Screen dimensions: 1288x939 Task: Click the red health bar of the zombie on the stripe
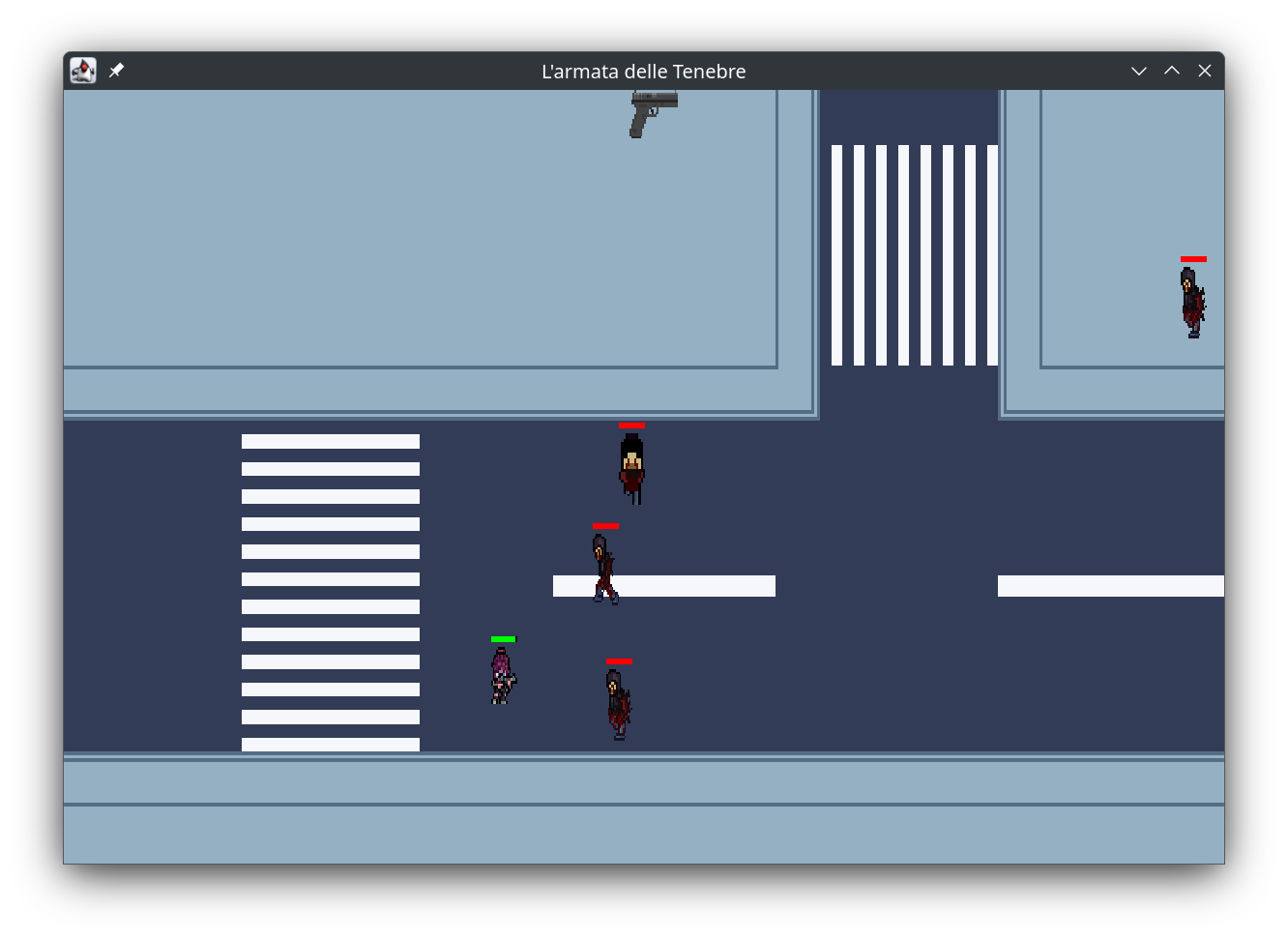[605, 526]
